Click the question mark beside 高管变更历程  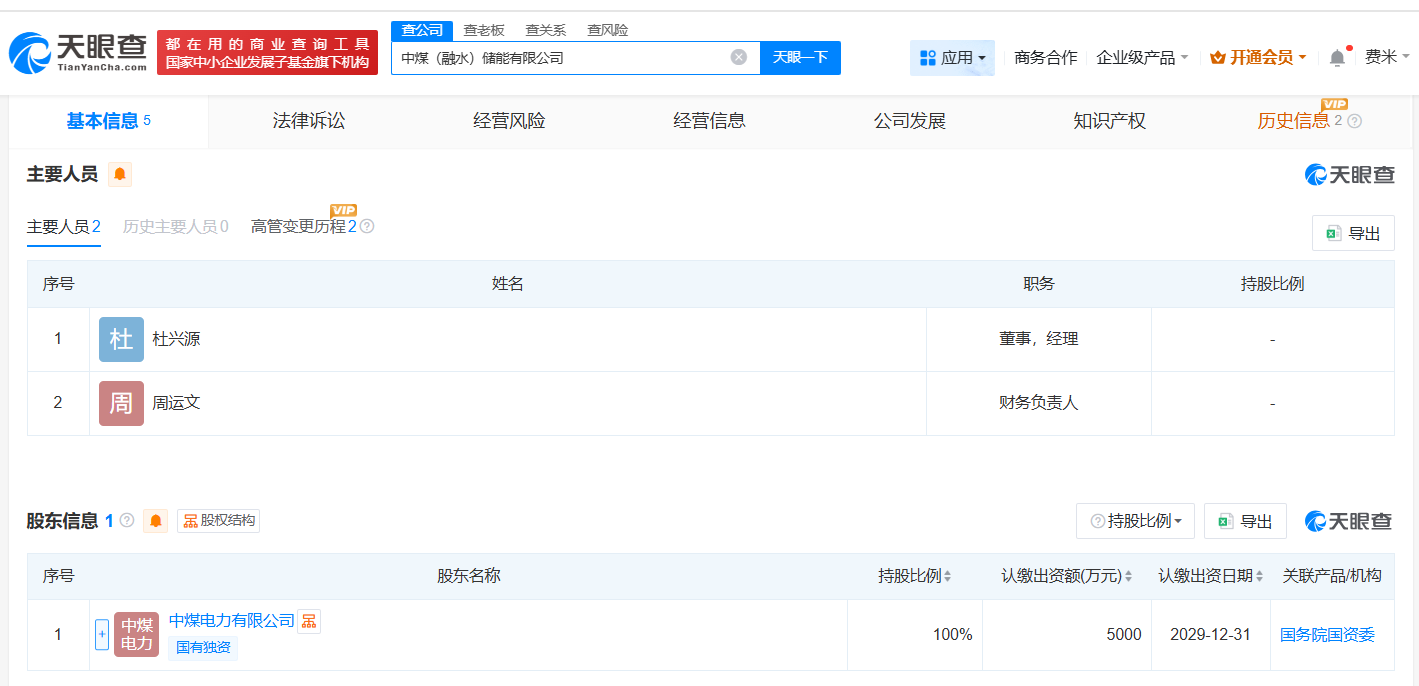point(366,226)
